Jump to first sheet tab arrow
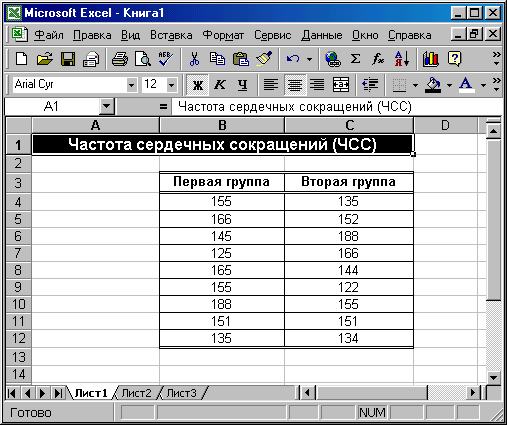Viewport: 507px width, 425px height. click(12, 393)
